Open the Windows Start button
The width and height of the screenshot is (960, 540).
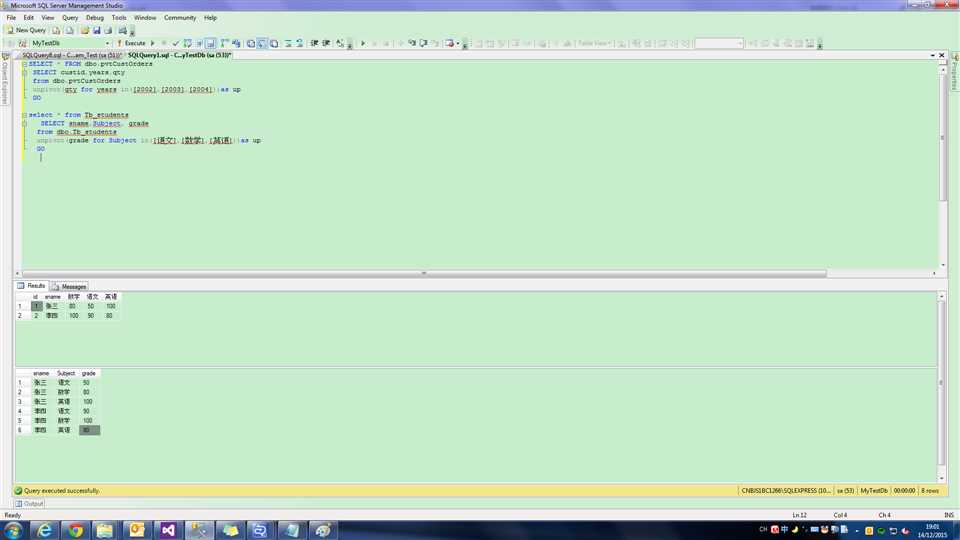point(13,530)
